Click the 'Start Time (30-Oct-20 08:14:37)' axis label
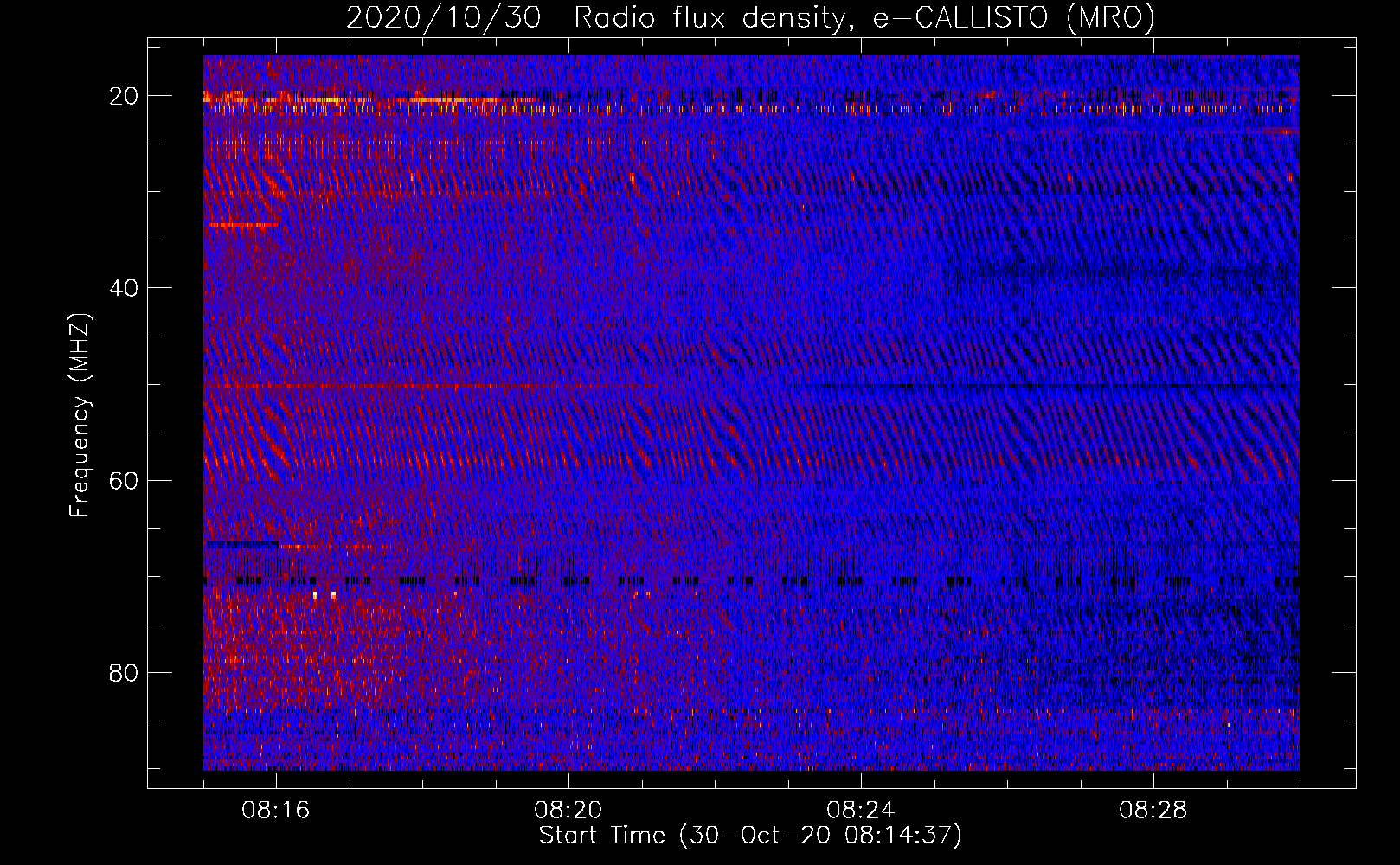Viewport: 1400px width, 865px height. [x=750, y=836]
